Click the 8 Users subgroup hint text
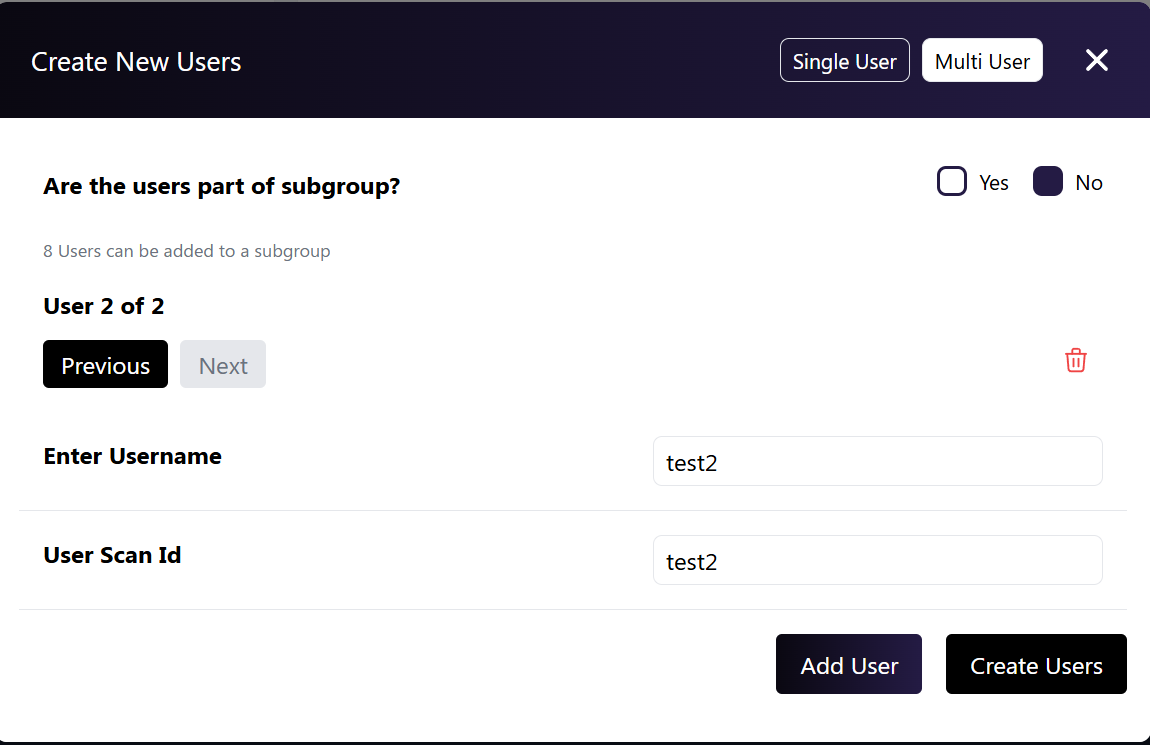Screen dimensions: 1150x745 pos(186,251)
